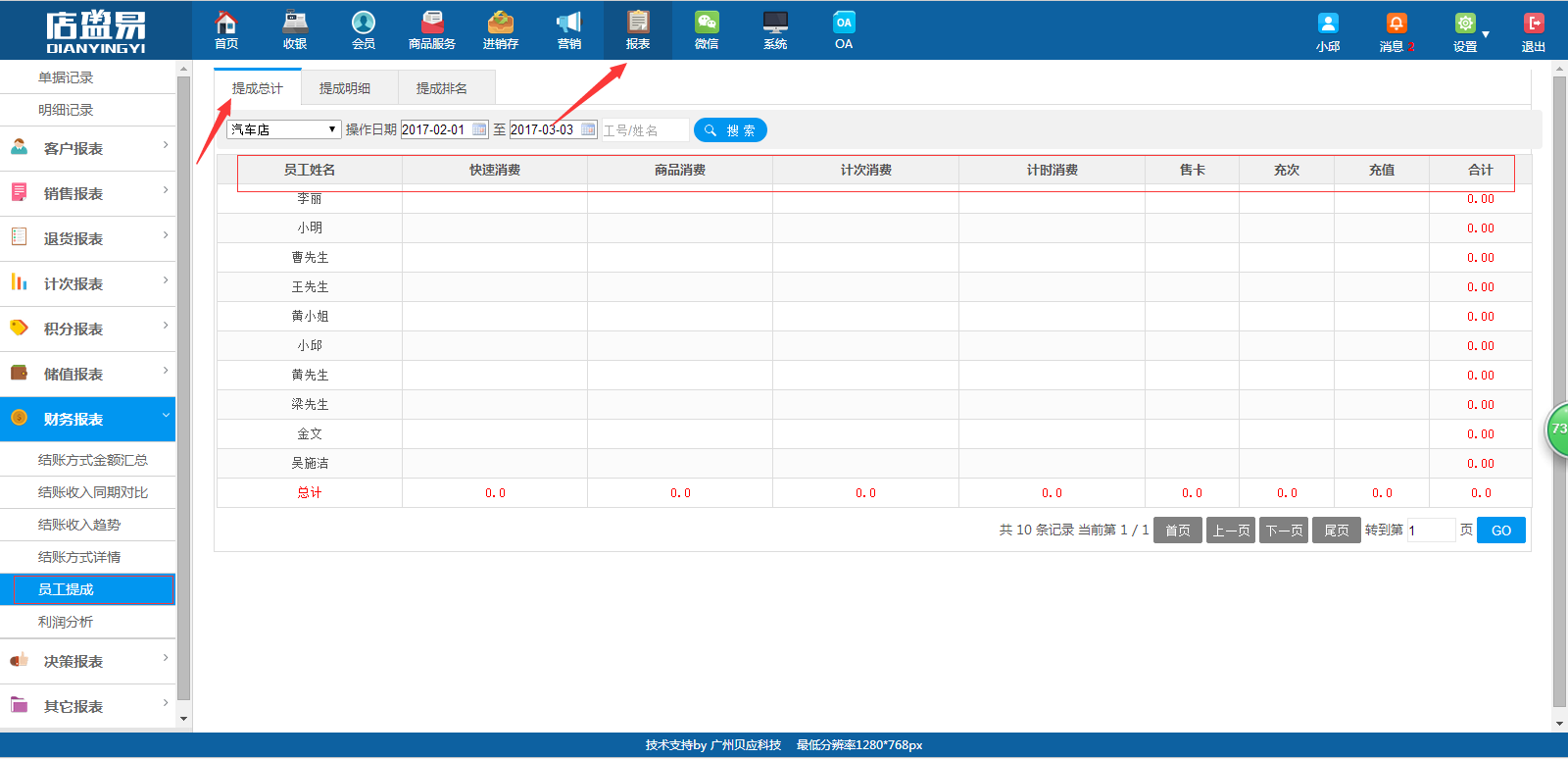The image size is (1568, 759).
Task: Open calendar picker for end date
Action: pyautogui.click(x=588, y=129)
